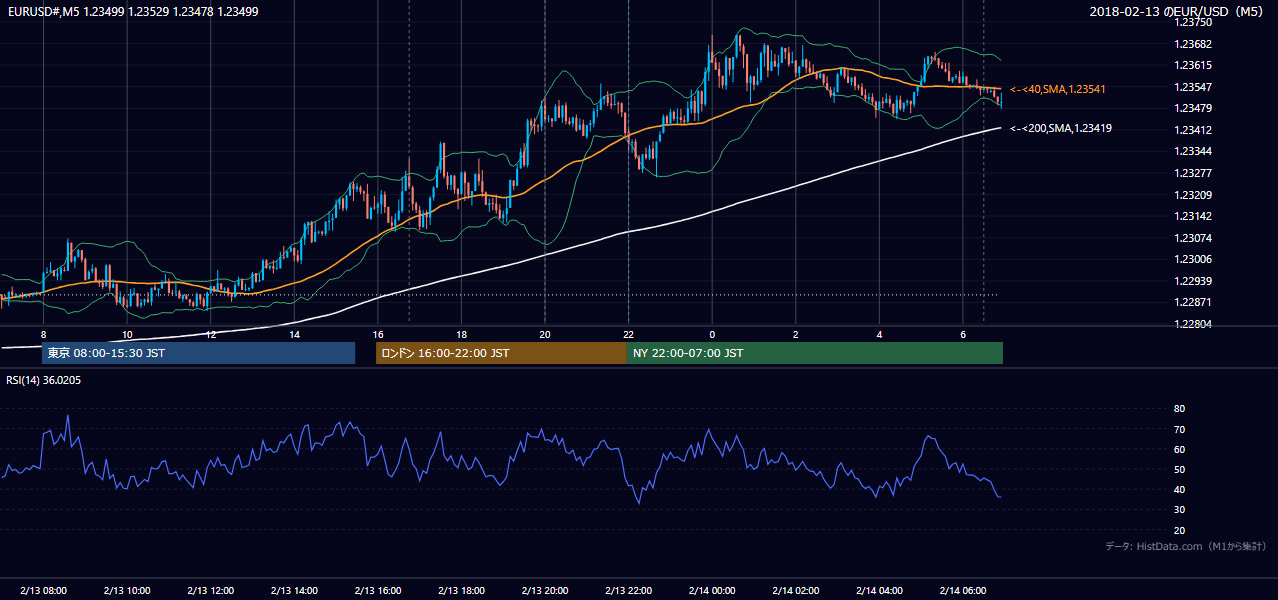
Task: Click price axis value 1.22804
Action: tap(1192, 324)
